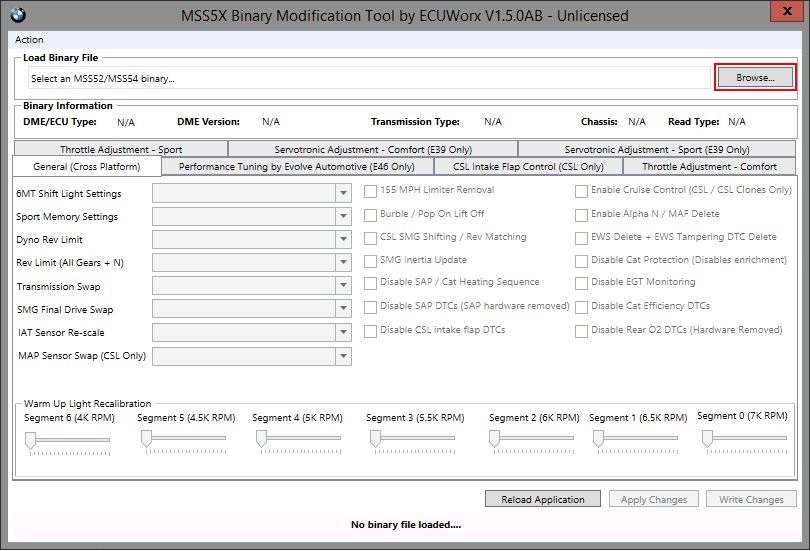Check Disable EGT Monitoring

coord(581,283)
